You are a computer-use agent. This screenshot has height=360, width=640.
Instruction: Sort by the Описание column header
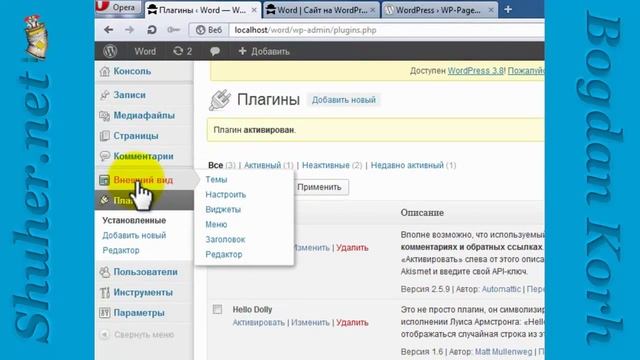point(422,213)
